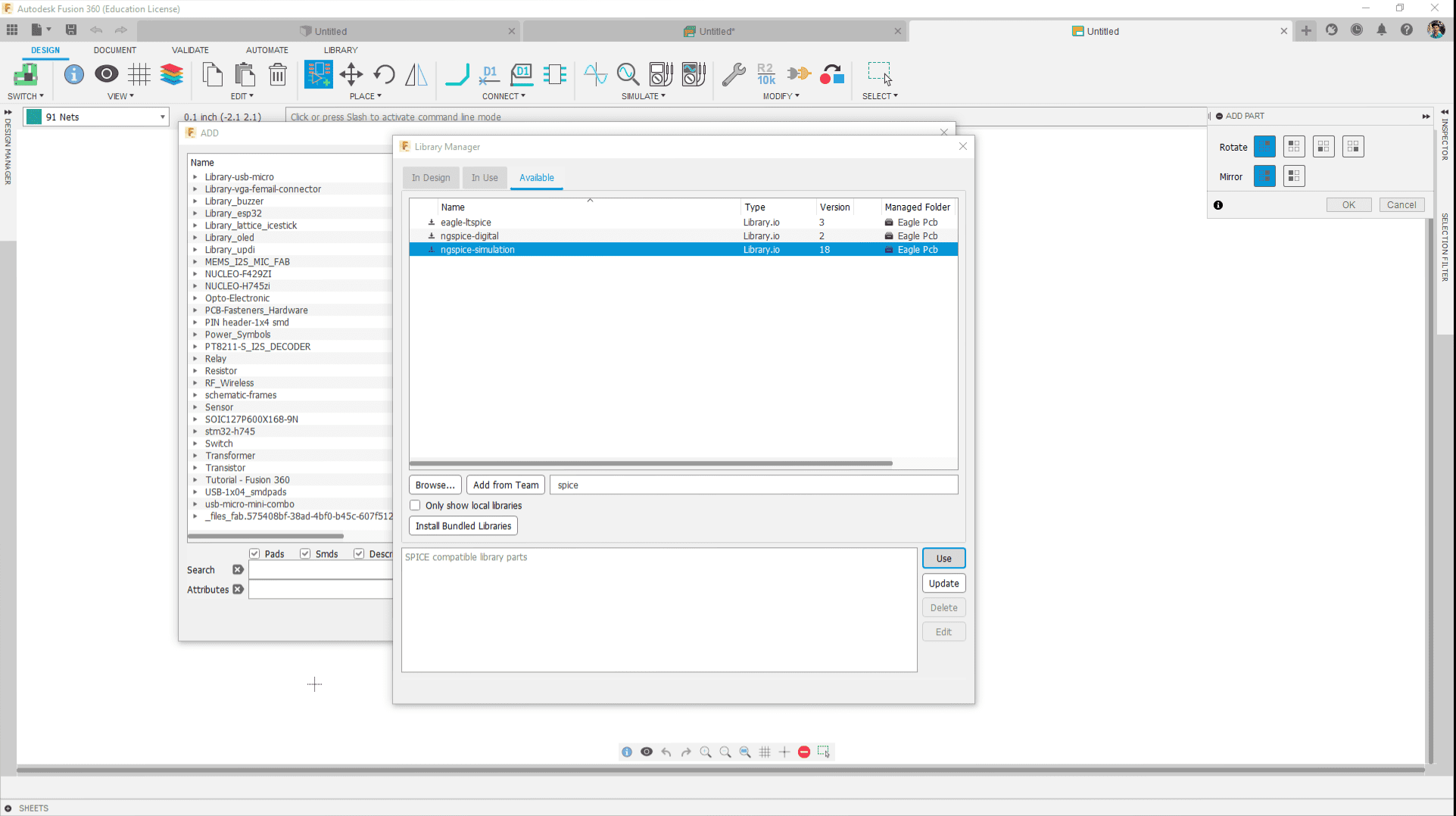Select the Add Part place icon
This screenshot has width=1456, height=816.
tap(319, 74)
